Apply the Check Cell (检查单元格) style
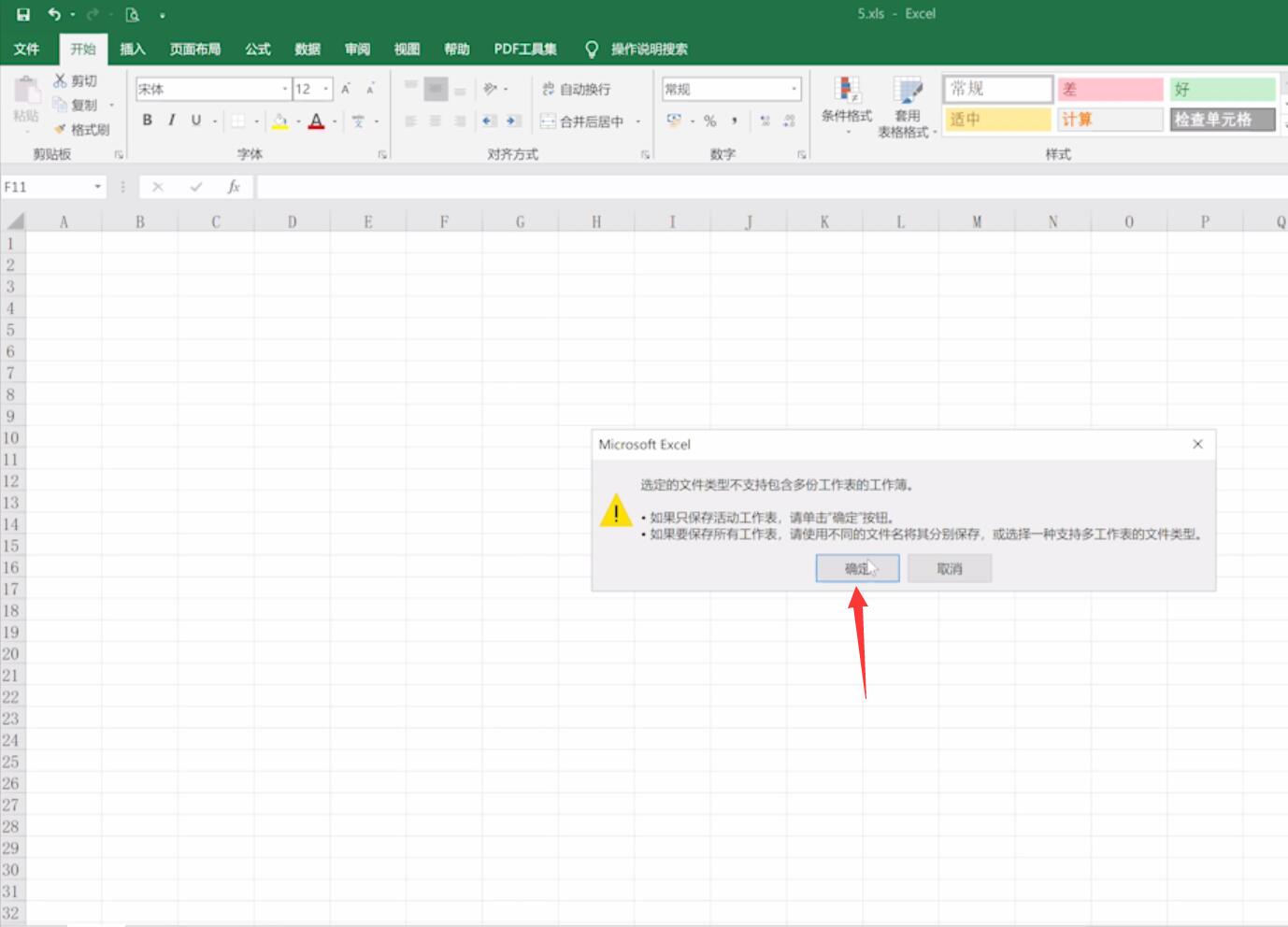The image size is (1288, 927). point(1223,119)
